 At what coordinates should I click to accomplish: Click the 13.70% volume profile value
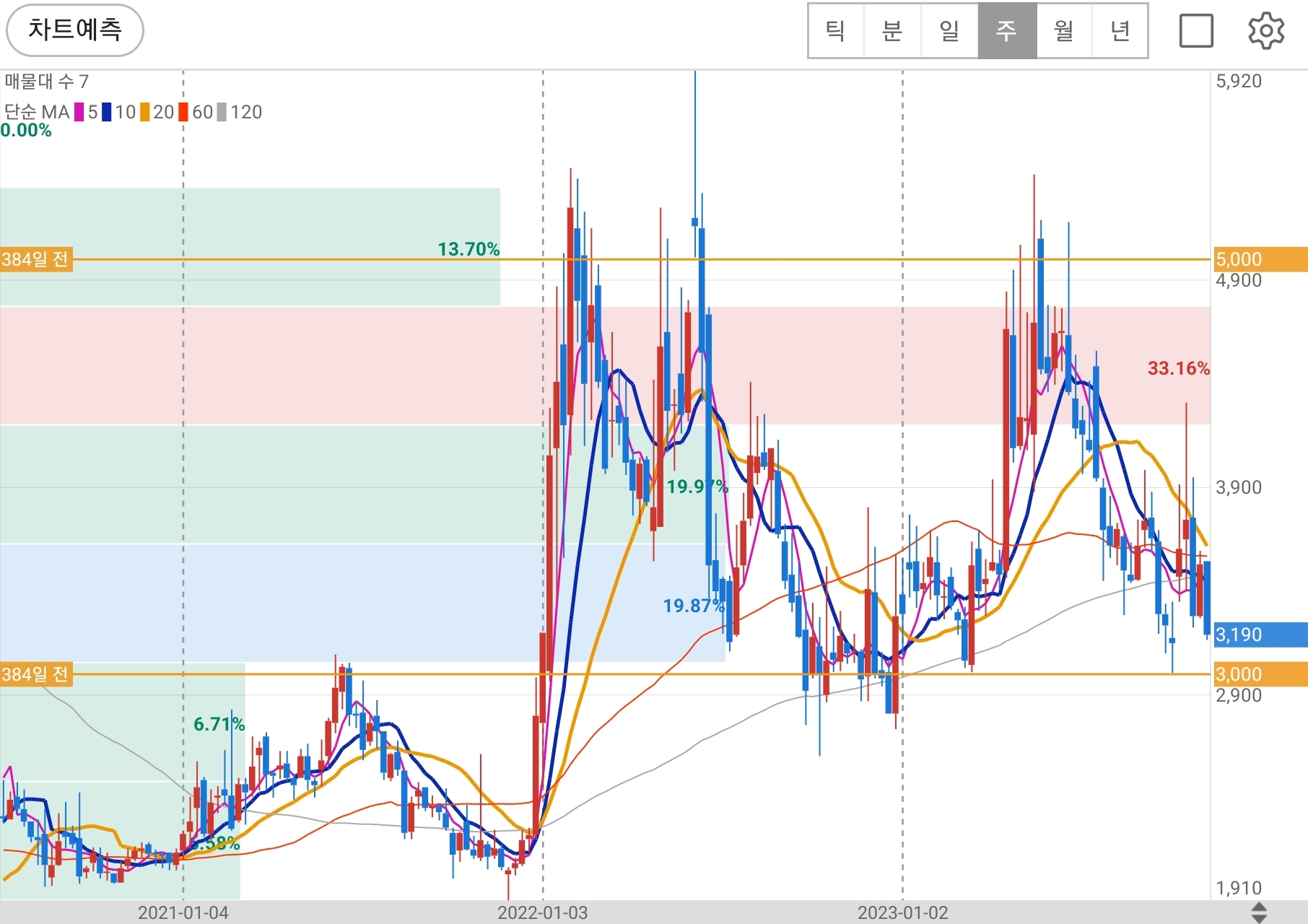pos(468,249)
